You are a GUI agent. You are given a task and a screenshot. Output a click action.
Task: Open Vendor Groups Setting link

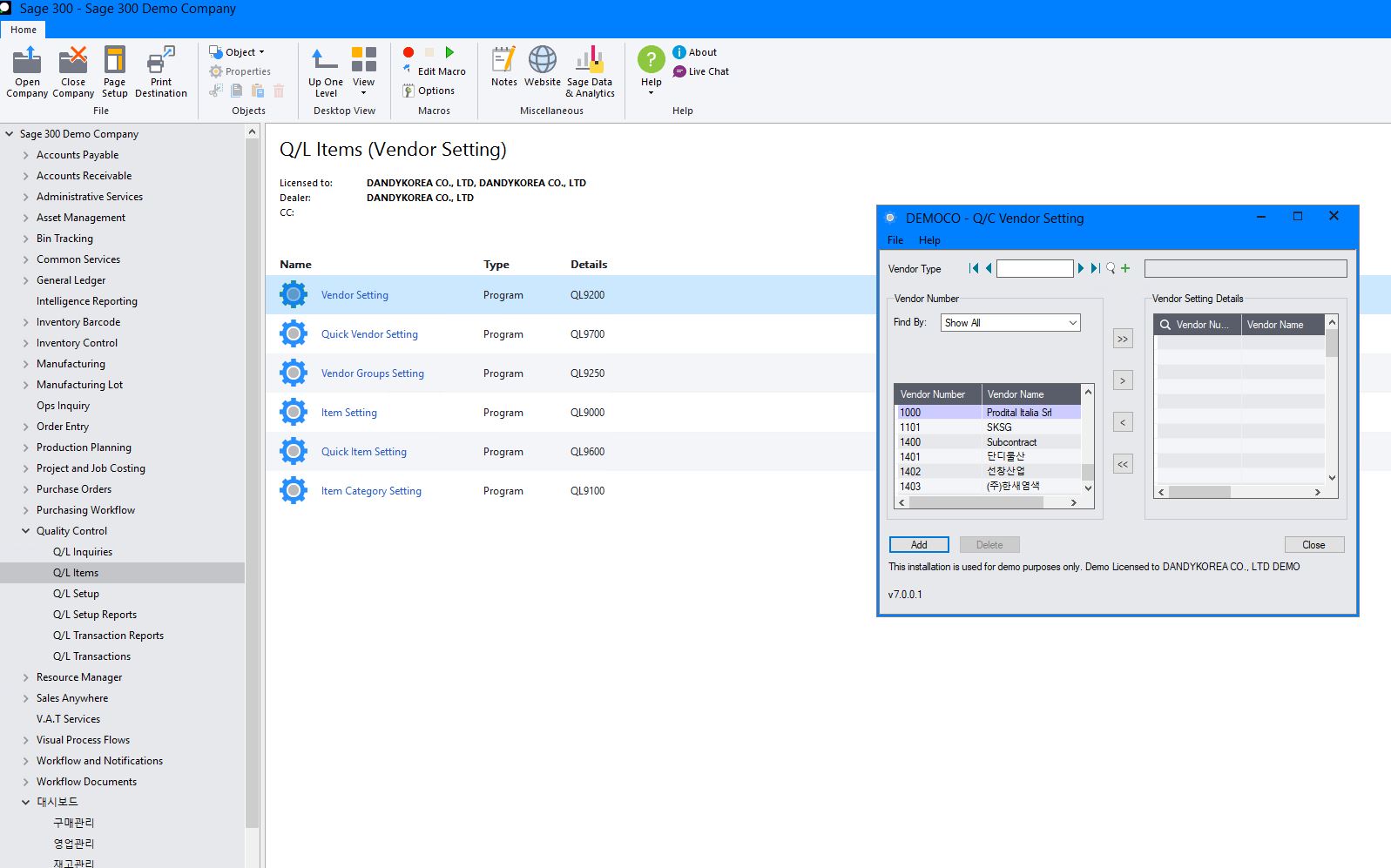pyautogui.click(x=373, y=373)
